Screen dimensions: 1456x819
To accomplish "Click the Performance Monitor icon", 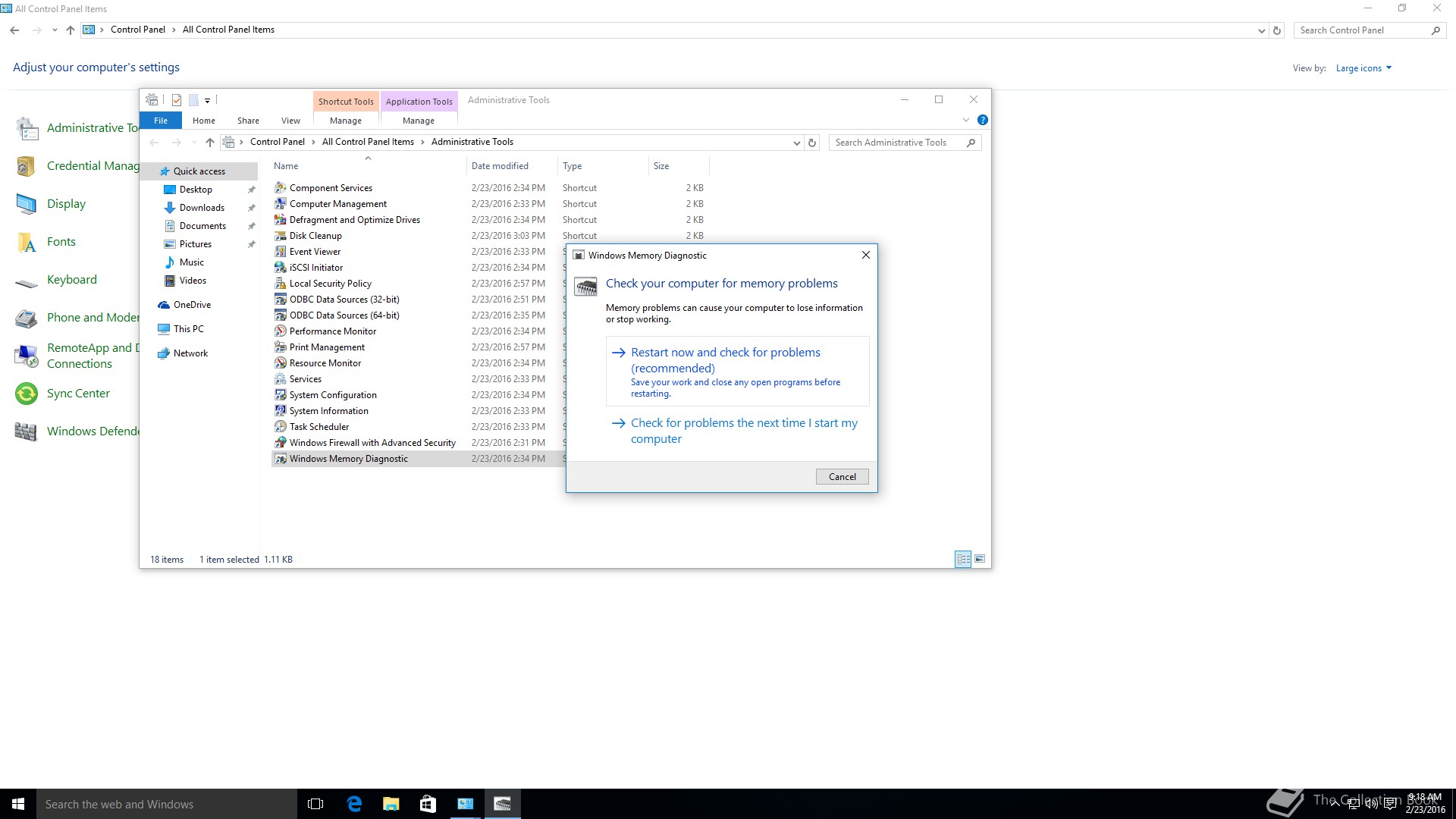I will (281, 331).
